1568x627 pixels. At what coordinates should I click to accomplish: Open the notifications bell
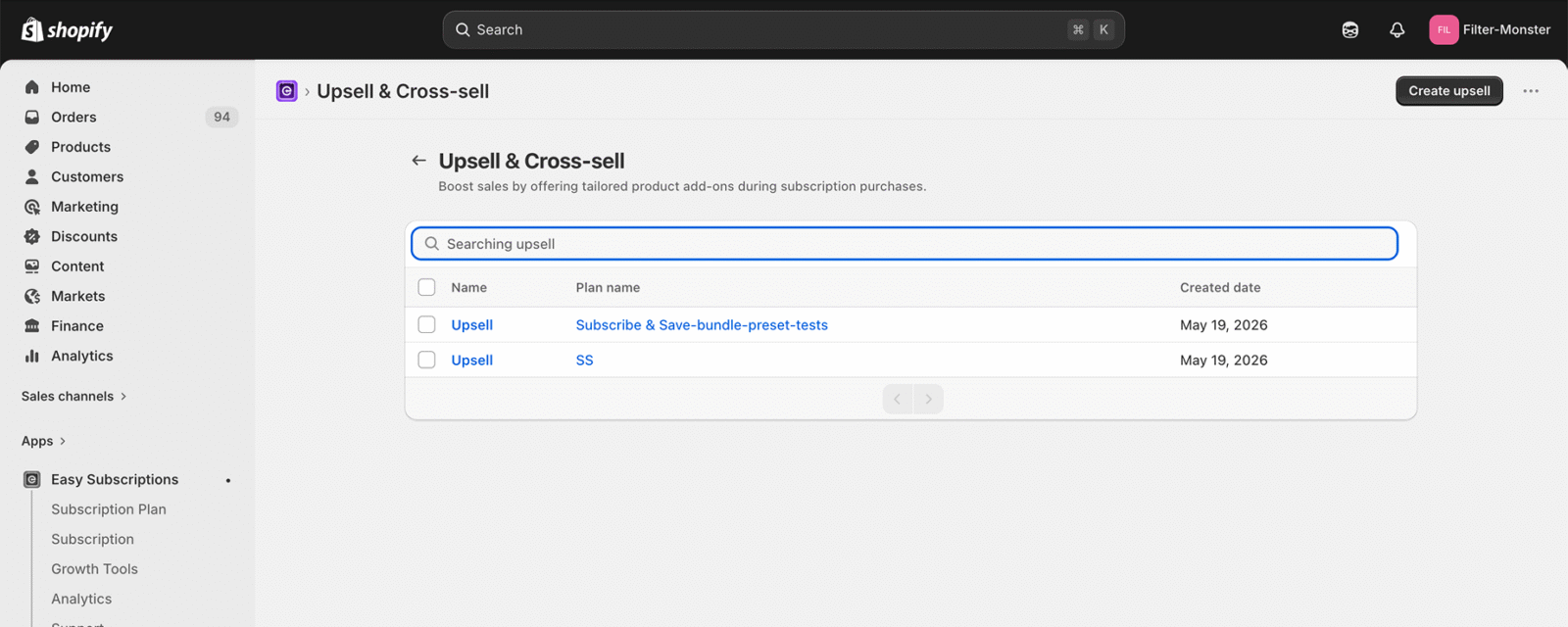(x=1397, y=29)
